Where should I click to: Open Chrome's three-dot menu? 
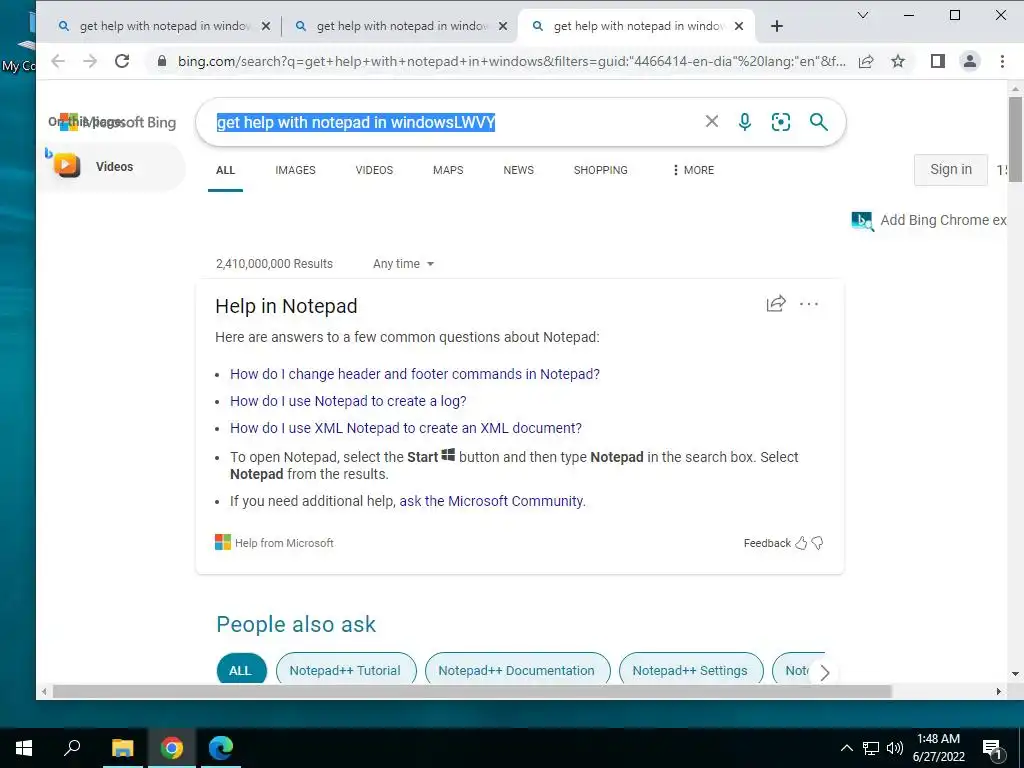tap(1002, 61)
